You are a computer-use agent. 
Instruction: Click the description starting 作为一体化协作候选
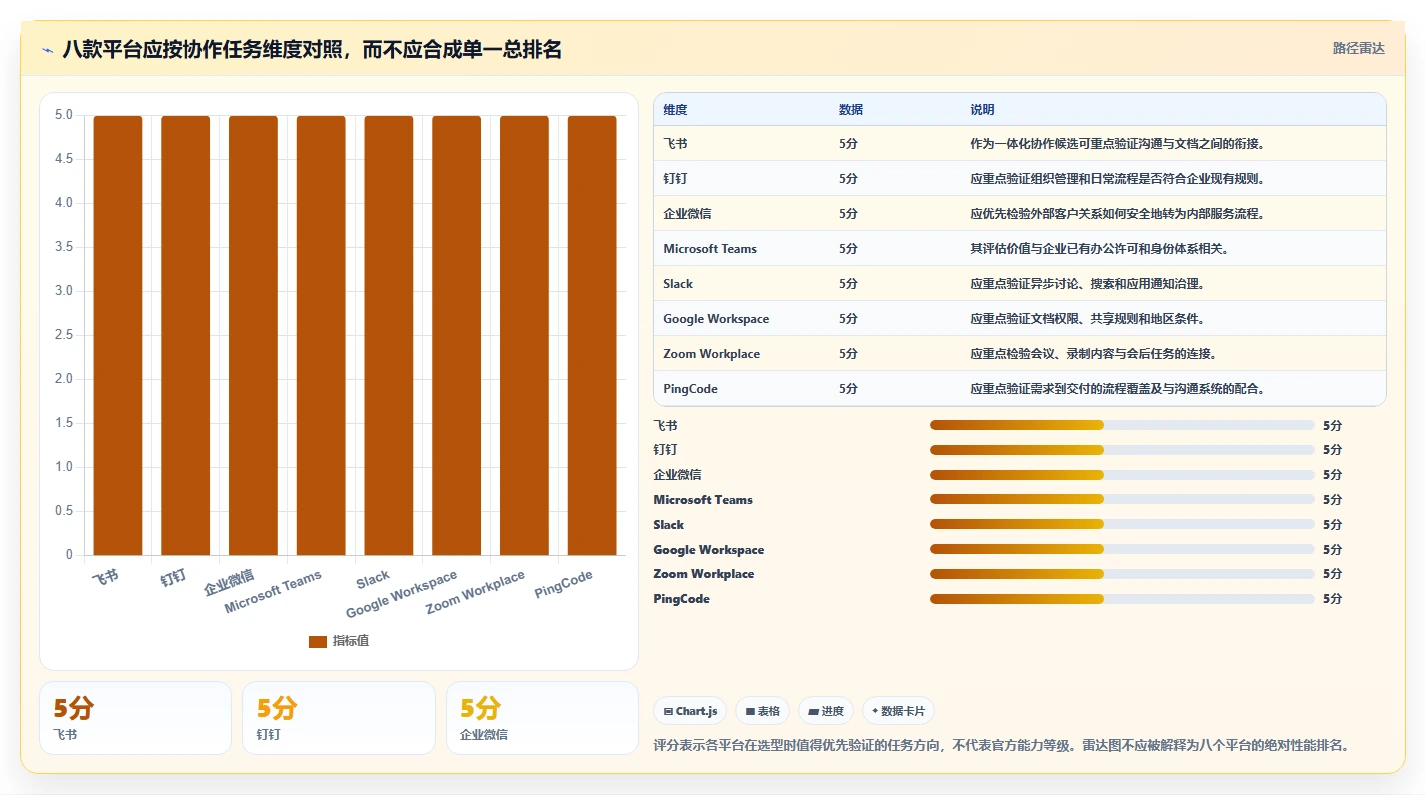(1118, 144)
